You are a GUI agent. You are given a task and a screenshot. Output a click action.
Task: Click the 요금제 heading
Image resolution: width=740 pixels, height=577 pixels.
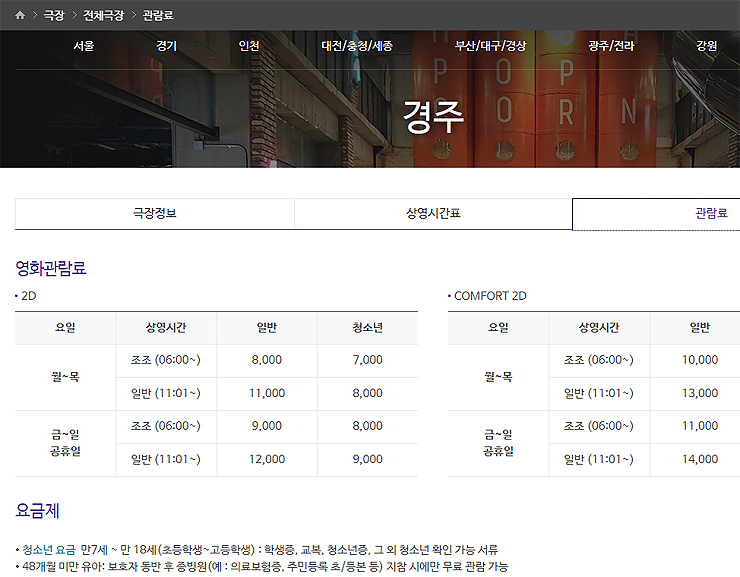click(x=37, y=510)
